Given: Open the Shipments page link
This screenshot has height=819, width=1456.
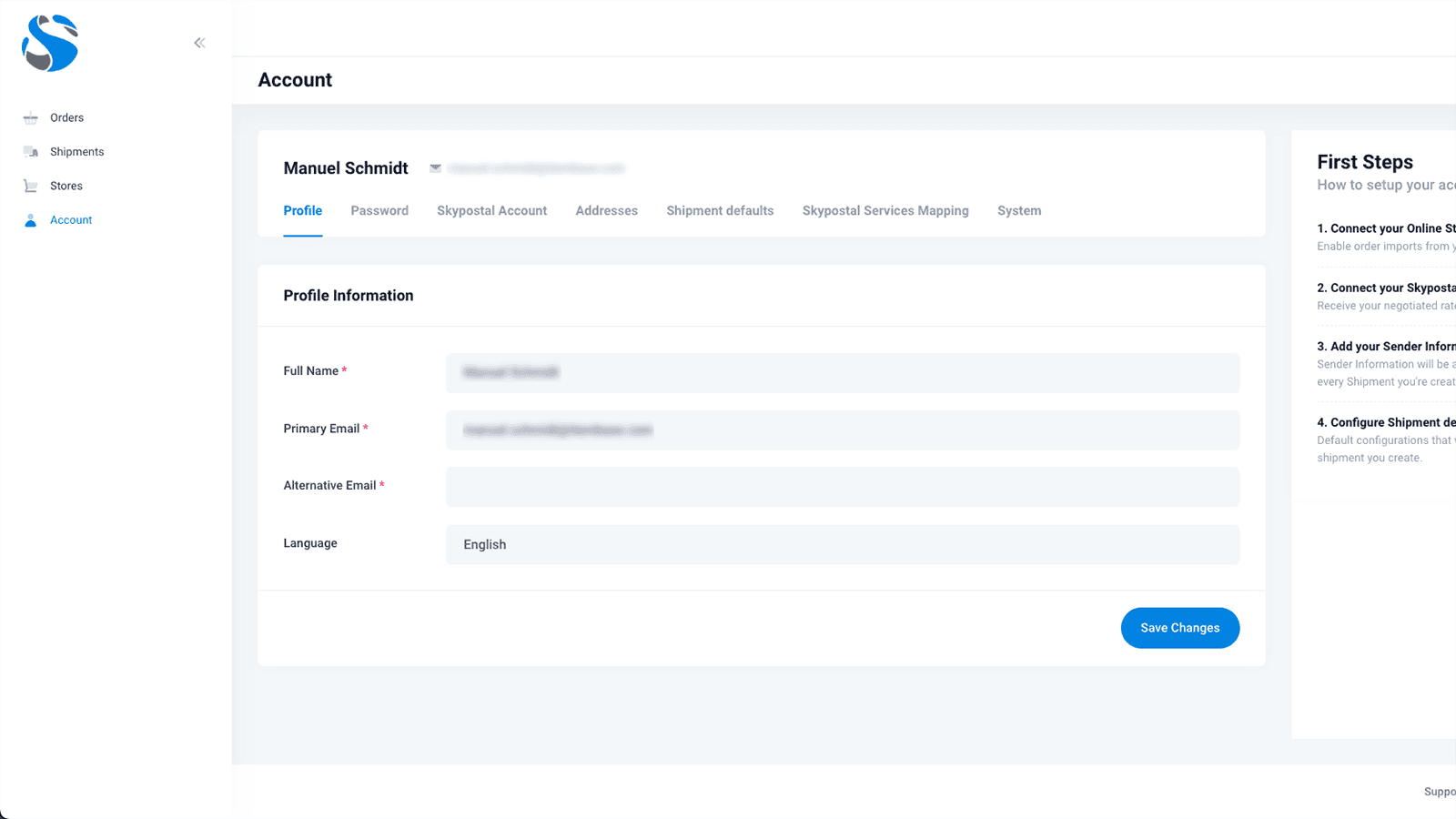Looking at the screenshot, I should [x=76, y=151].
